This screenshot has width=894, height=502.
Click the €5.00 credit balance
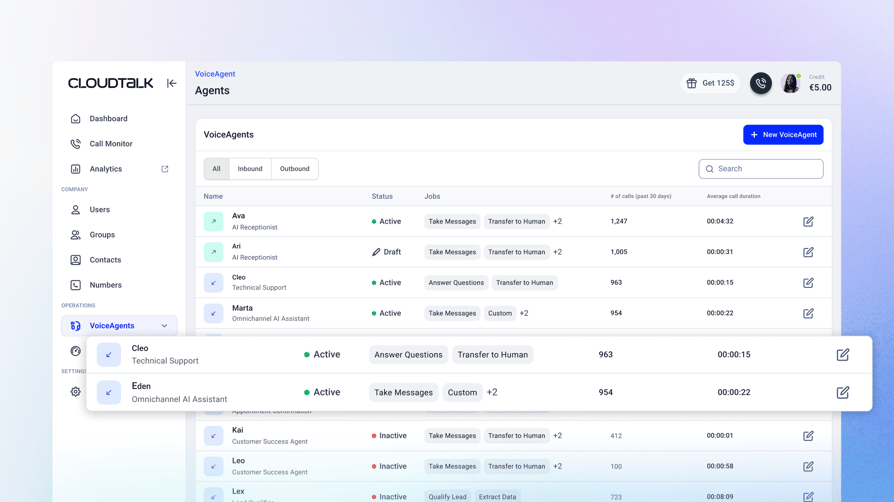pyautogui.click(x=820, y=87)
